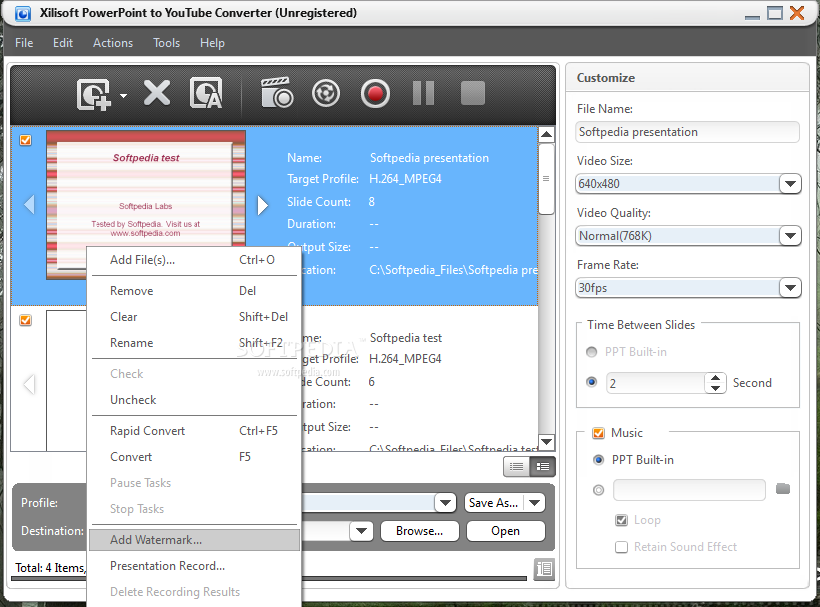Click the Add File toolbar icon
This screenshot has width=820, height=607.
(x=94, y=94)
